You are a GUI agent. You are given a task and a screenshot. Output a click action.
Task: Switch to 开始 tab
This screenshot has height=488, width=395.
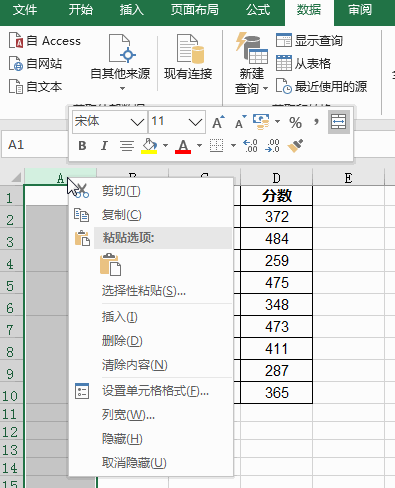(81, 10)
